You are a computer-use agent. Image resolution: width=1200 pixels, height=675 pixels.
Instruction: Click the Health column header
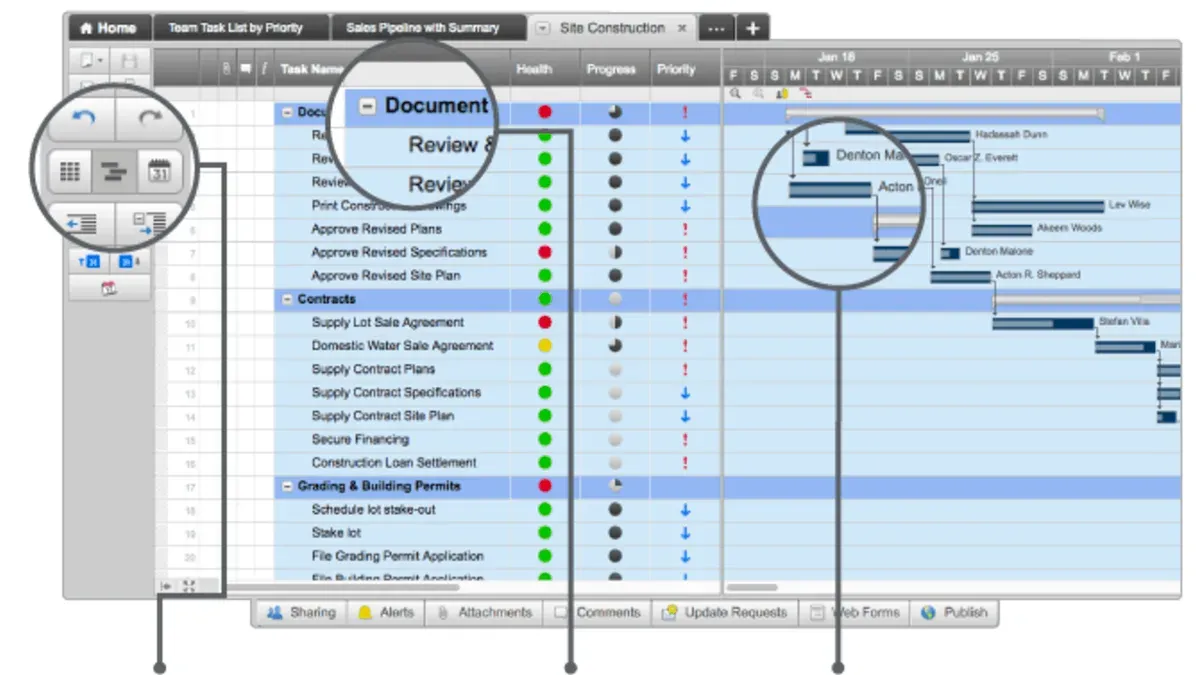tap(545, 69)
